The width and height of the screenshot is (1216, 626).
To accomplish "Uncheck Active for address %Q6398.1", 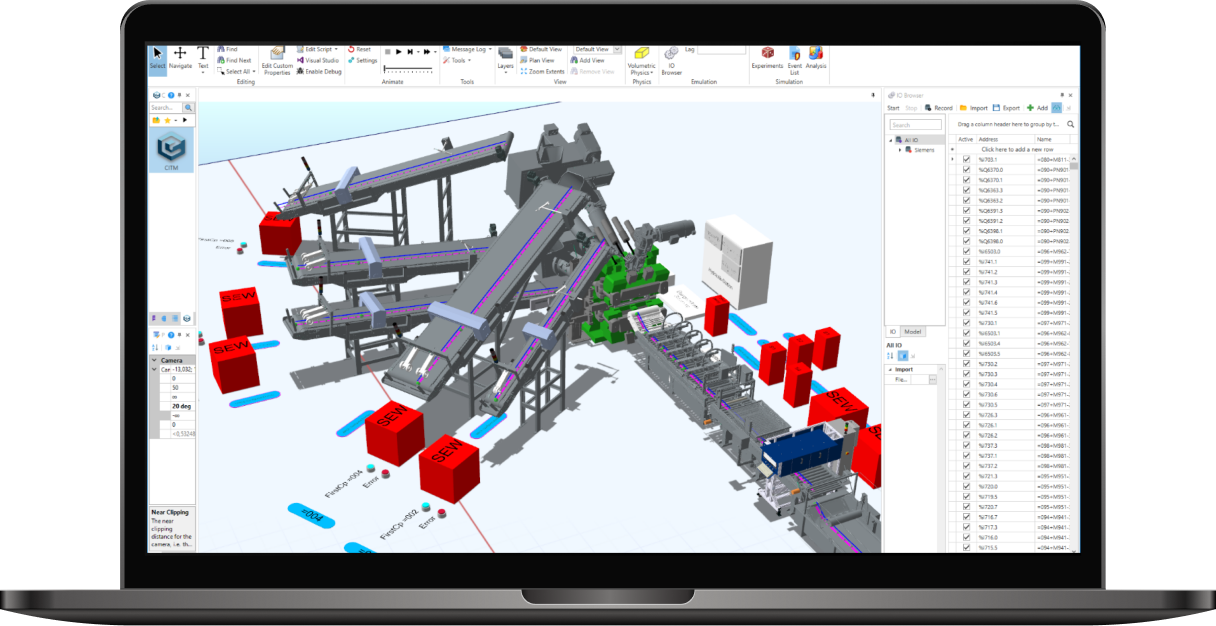I will point(966,231).
